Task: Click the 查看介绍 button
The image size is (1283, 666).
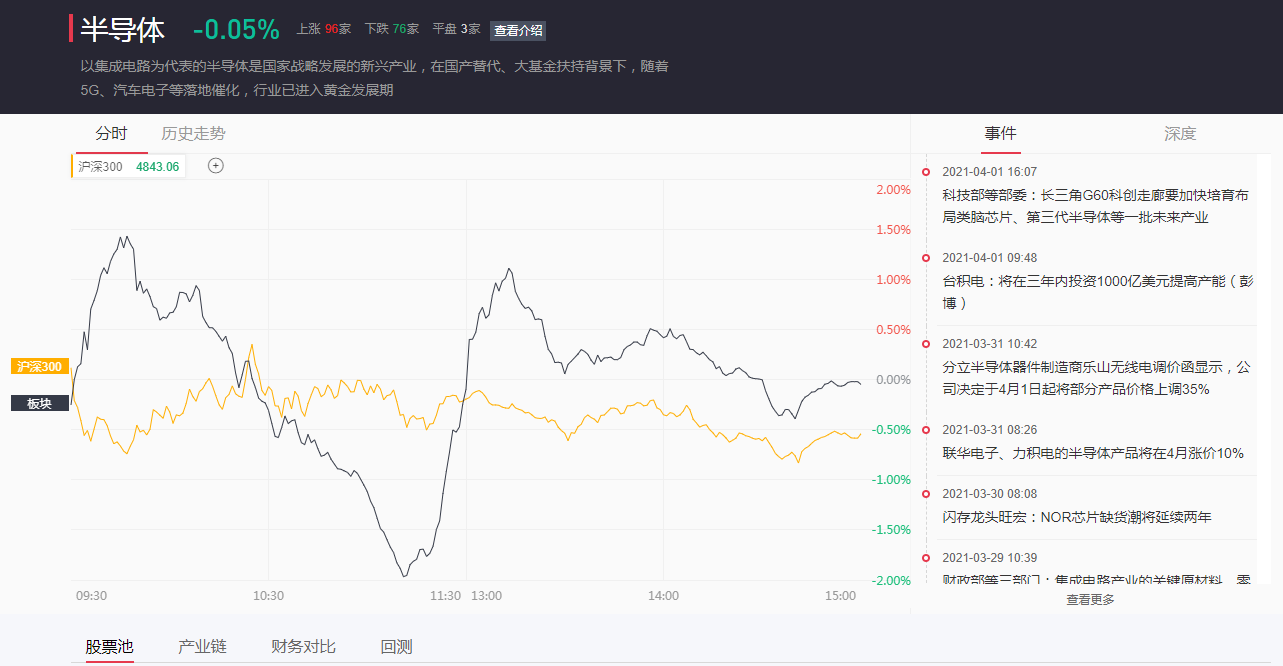Action: click(x=518, y=30)
